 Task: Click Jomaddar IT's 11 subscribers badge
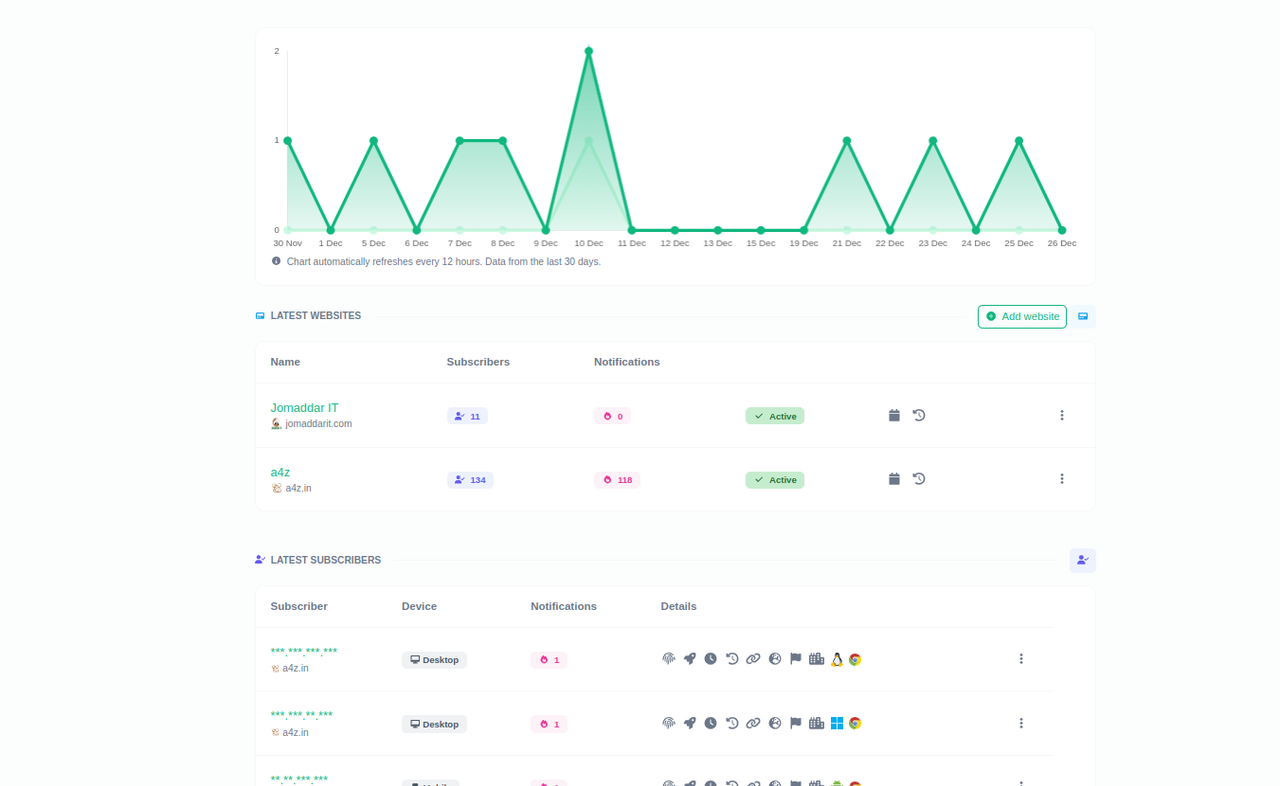coord(467,416)
